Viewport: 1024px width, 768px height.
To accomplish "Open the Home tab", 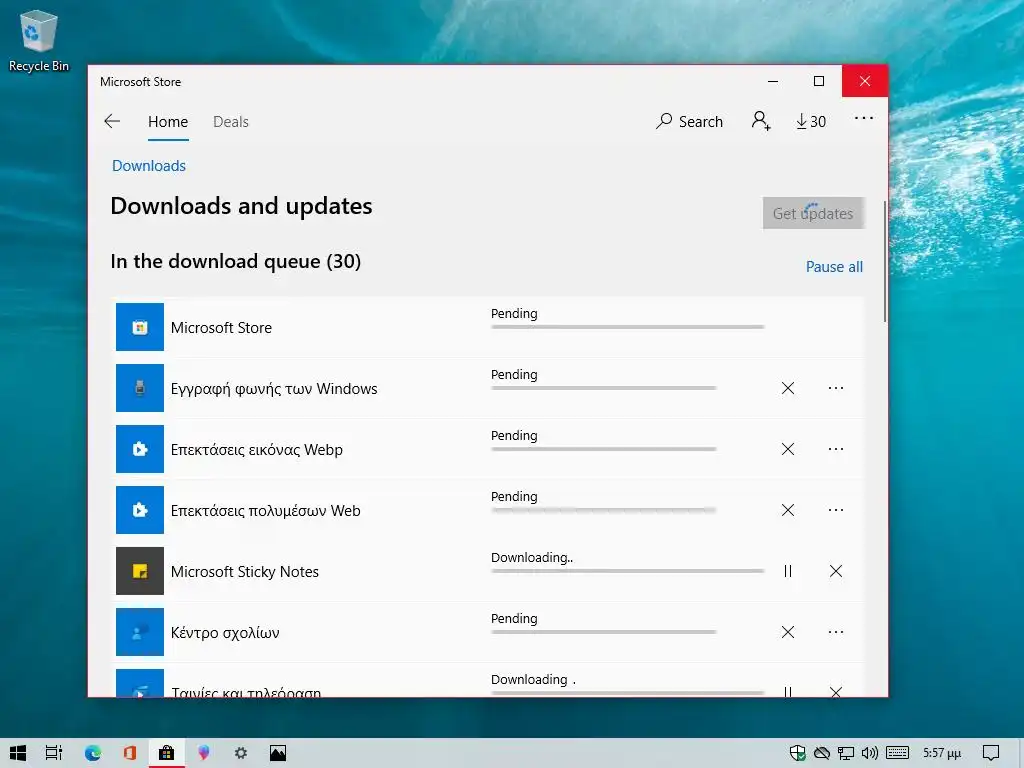I will pyautogui.click(x=168, y=122).
